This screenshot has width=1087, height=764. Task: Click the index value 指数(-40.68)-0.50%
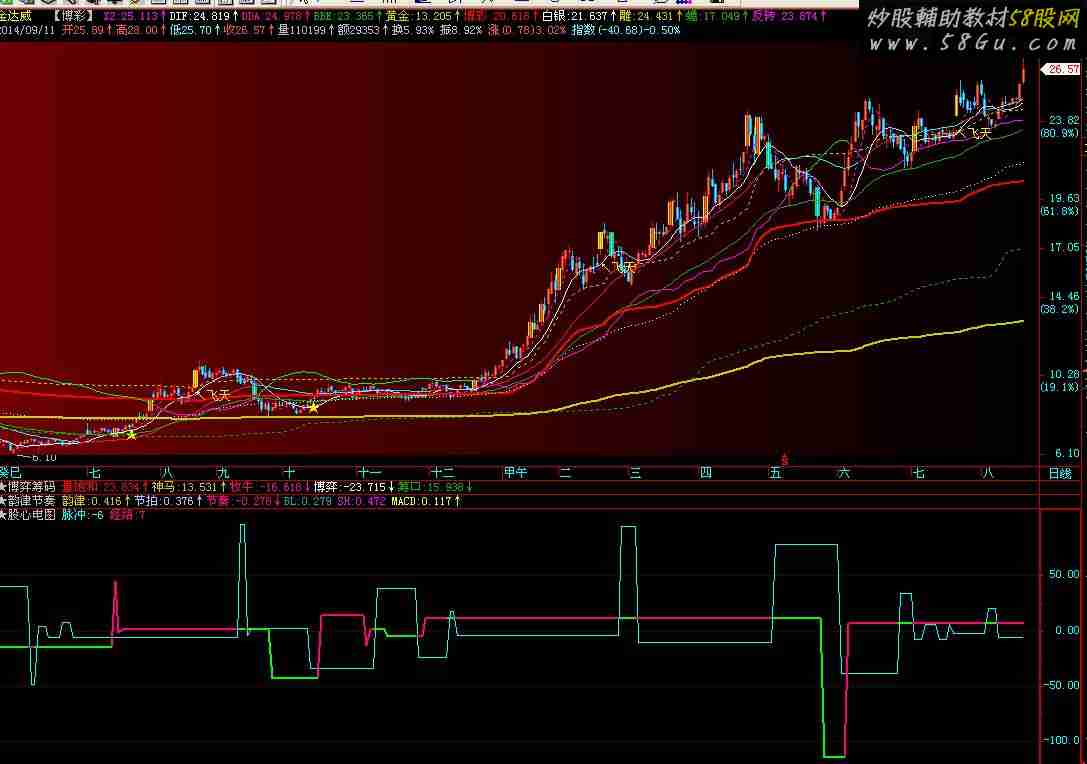pyautogui.click(x=626, y=31)
